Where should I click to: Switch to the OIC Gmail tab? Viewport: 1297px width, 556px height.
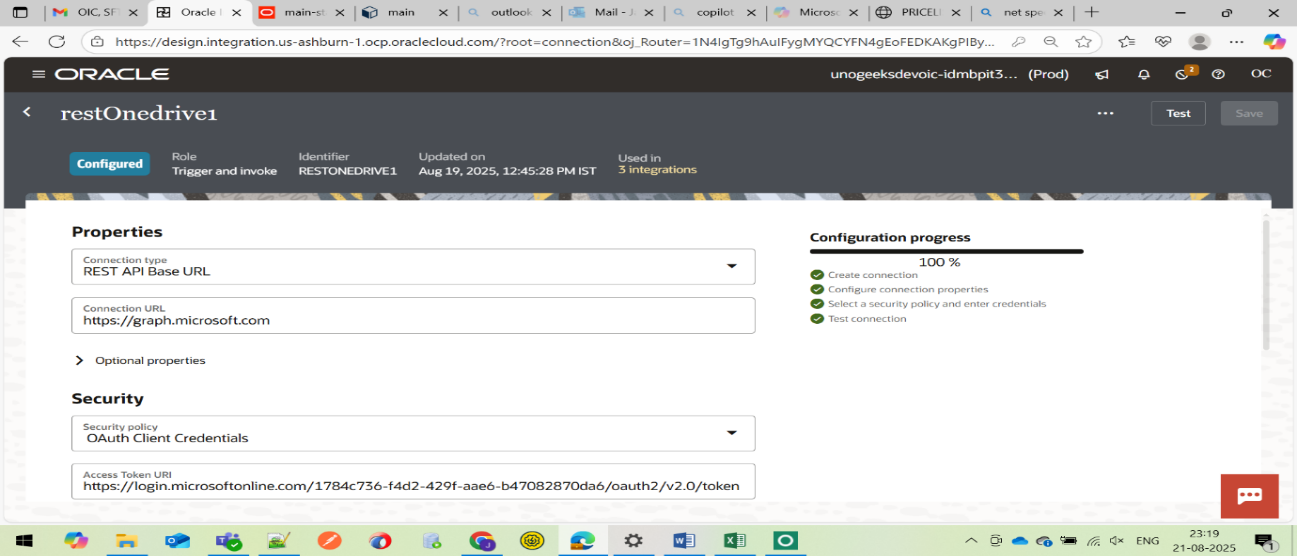[94, 12]
